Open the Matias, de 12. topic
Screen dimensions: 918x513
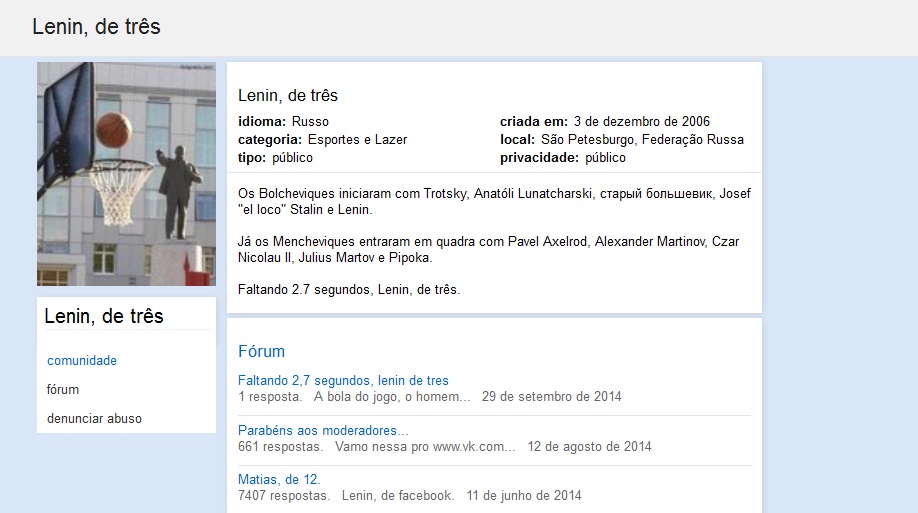(x=279, y=480)
